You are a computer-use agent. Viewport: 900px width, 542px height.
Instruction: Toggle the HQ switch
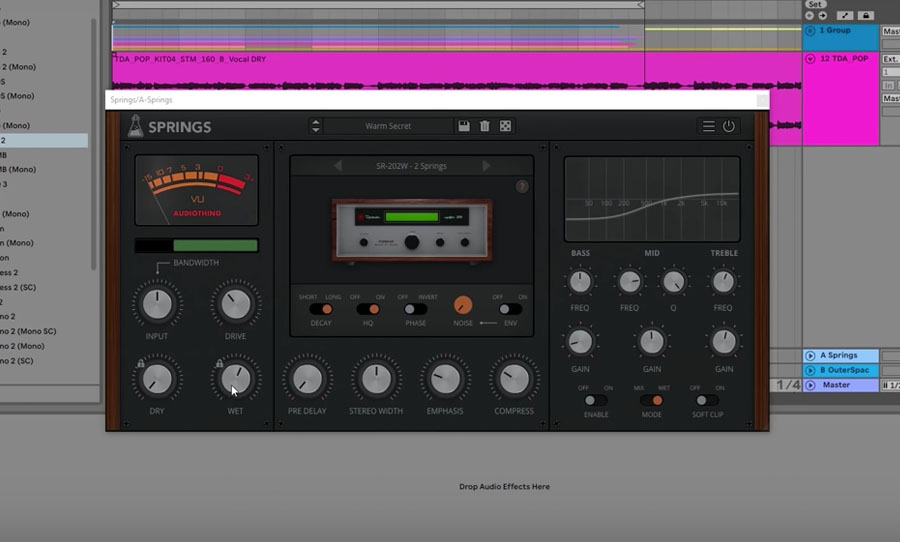(368, 309)
